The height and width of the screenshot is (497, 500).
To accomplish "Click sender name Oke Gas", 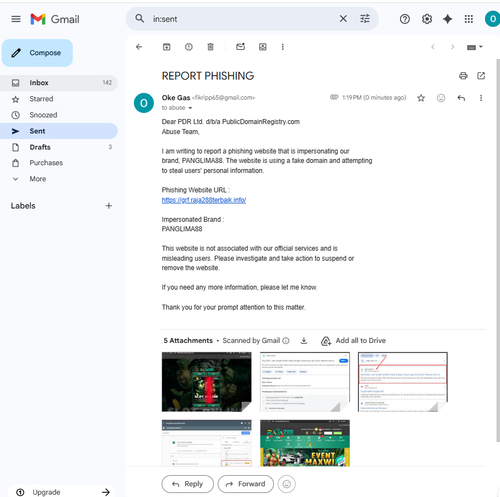I will (176, 98).
